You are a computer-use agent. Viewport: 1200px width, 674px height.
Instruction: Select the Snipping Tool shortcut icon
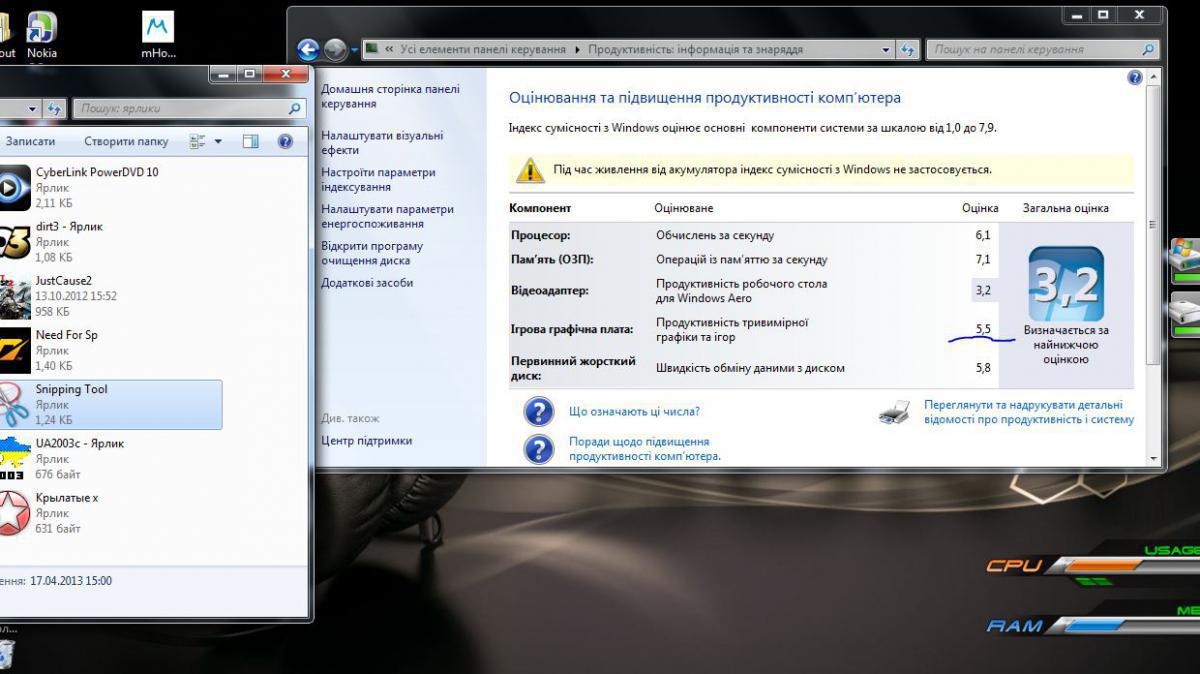pos(13,405)
